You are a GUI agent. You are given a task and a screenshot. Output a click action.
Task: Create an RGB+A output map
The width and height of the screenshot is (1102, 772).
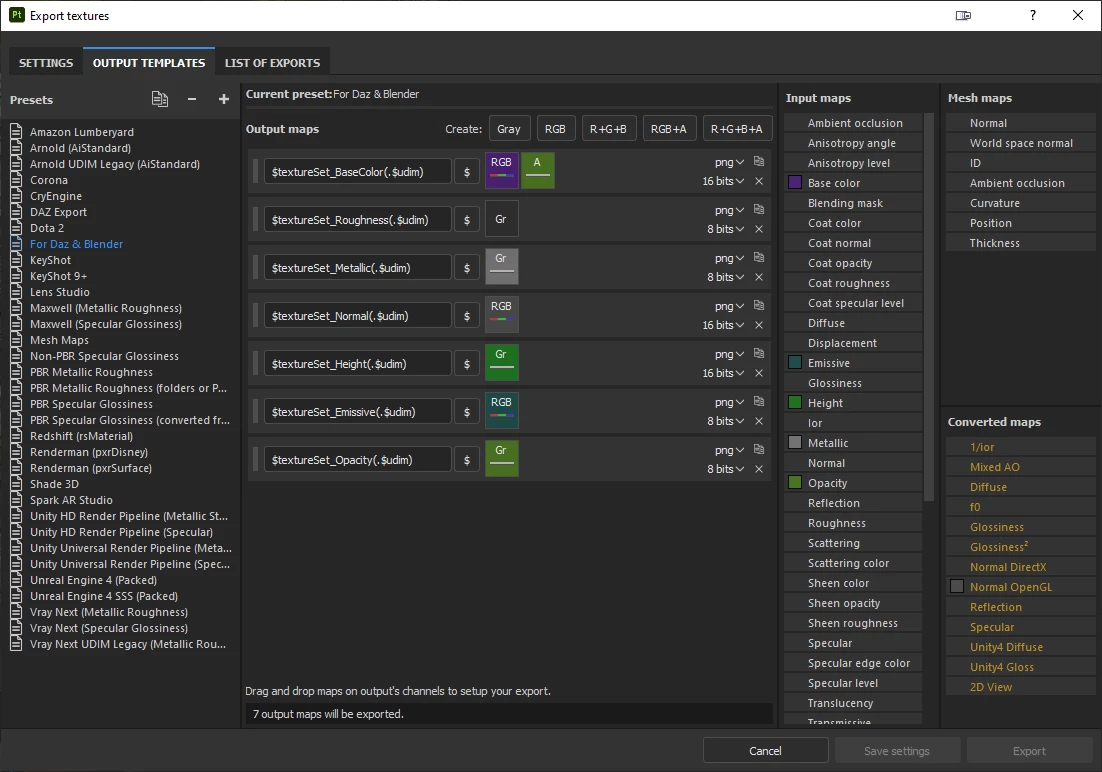pos(668,129)
